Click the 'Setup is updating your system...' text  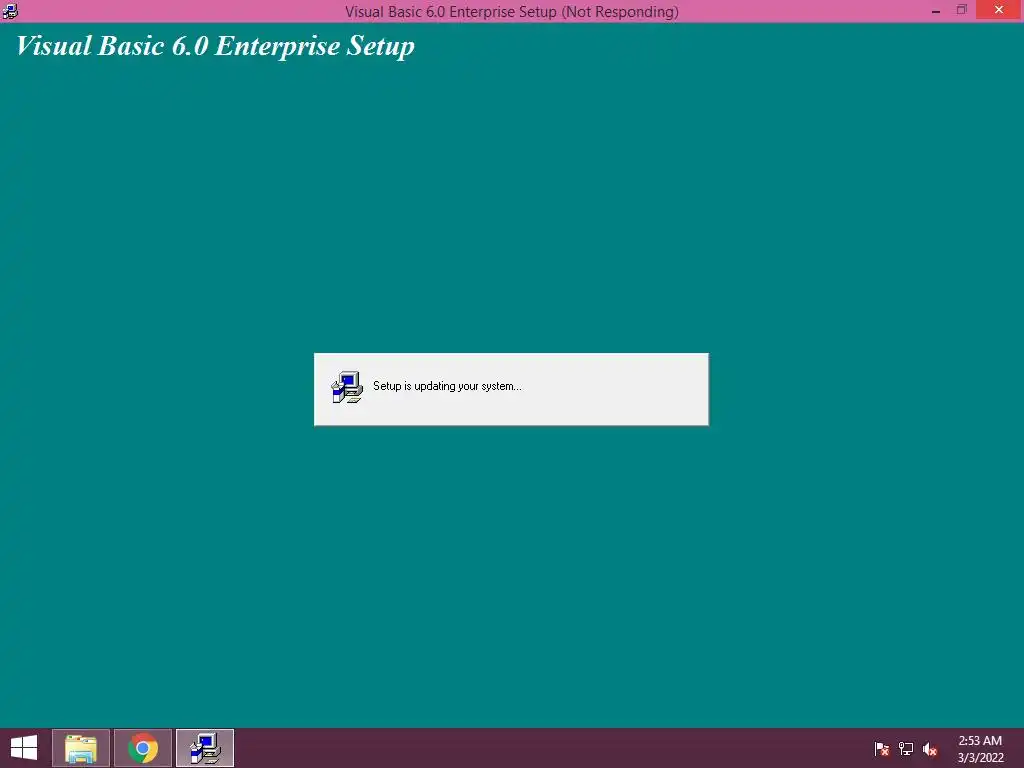tap(447, 386)
